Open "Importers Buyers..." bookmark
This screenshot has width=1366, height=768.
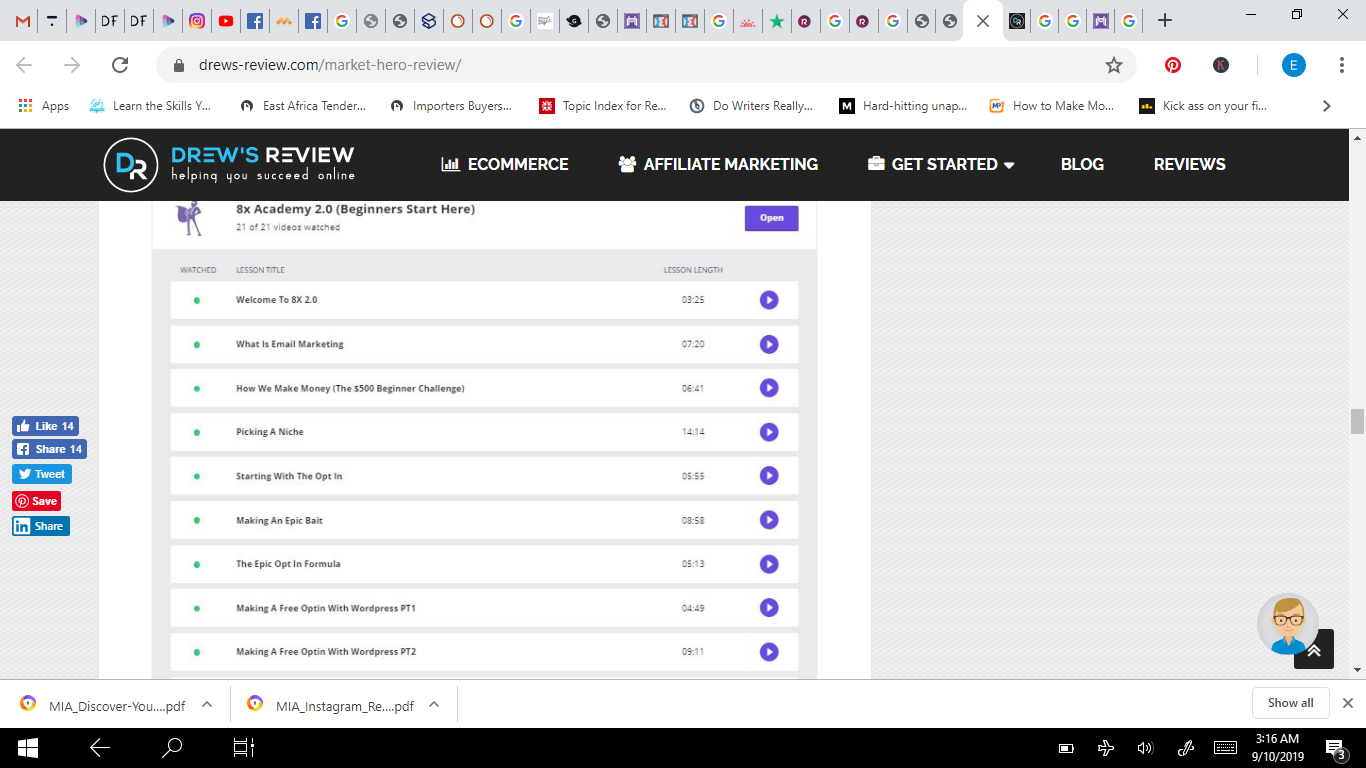[451, 106]
